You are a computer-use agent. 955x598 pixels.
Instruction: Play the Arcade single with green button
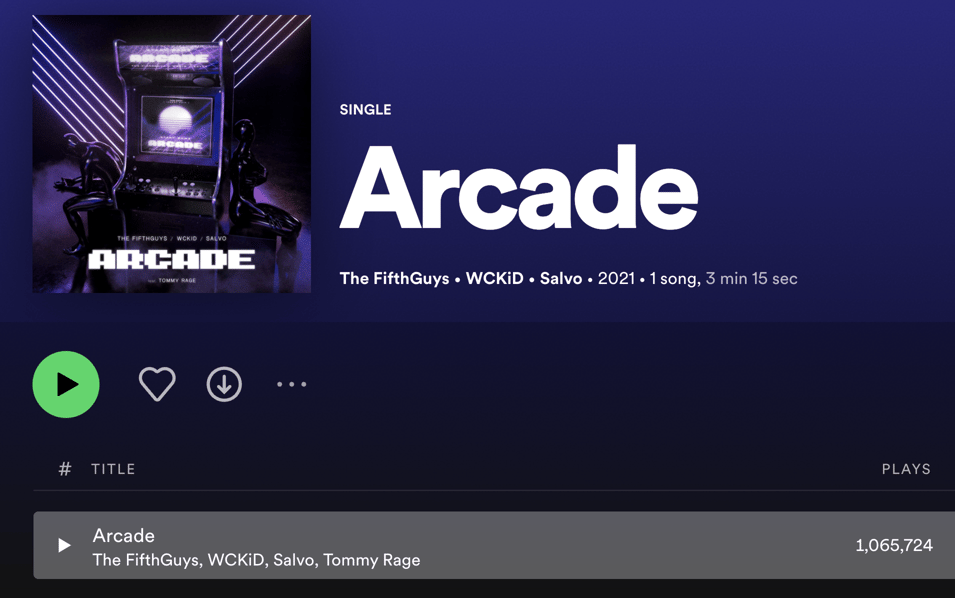click(x=66, y=384)
